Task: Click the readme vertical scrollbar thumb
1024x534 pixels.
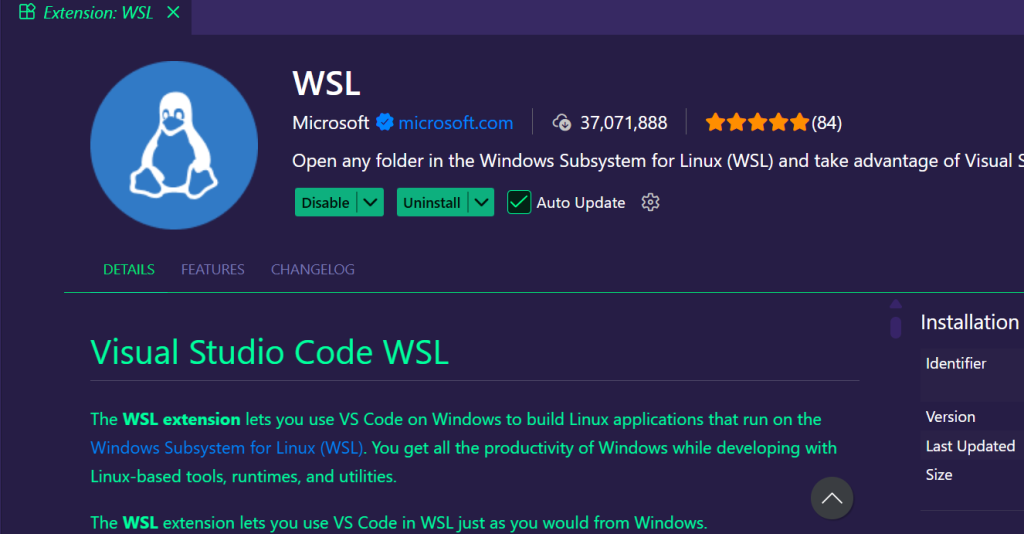Action: [896, 326]
